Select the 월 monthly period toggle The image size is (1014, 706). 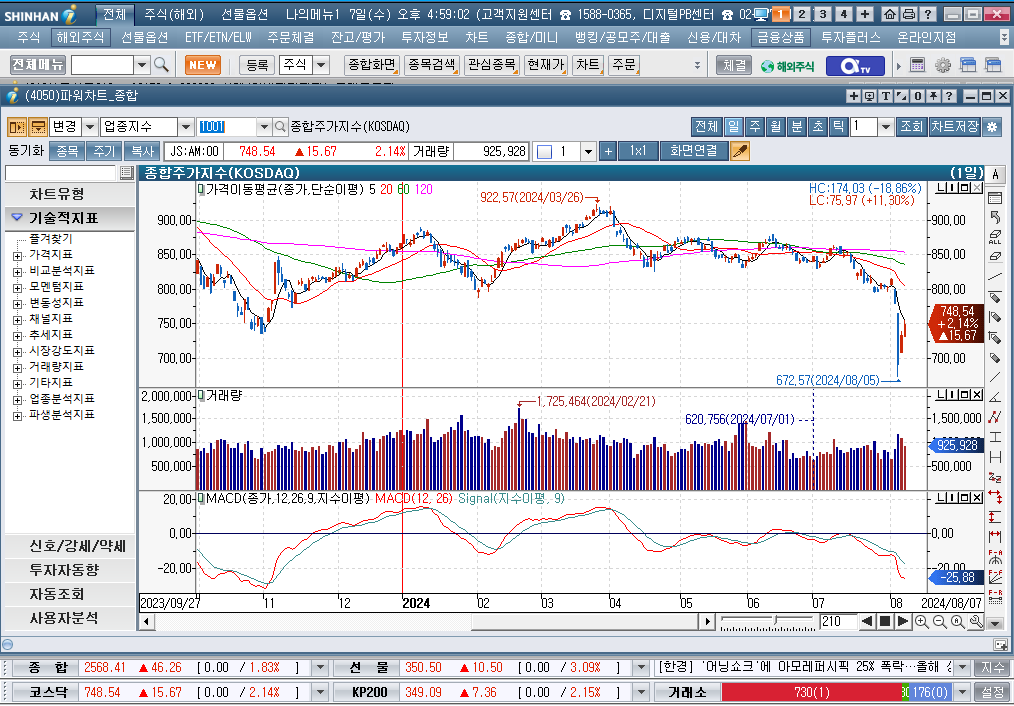click(x=775, y=127)
